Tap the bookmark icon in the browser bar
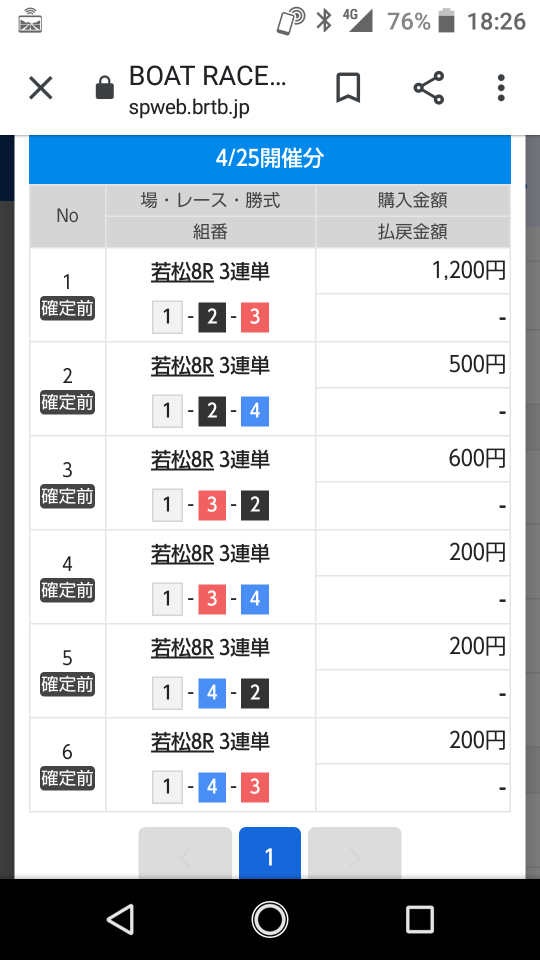Screen dimensions: 540x960 coord(348,88)
